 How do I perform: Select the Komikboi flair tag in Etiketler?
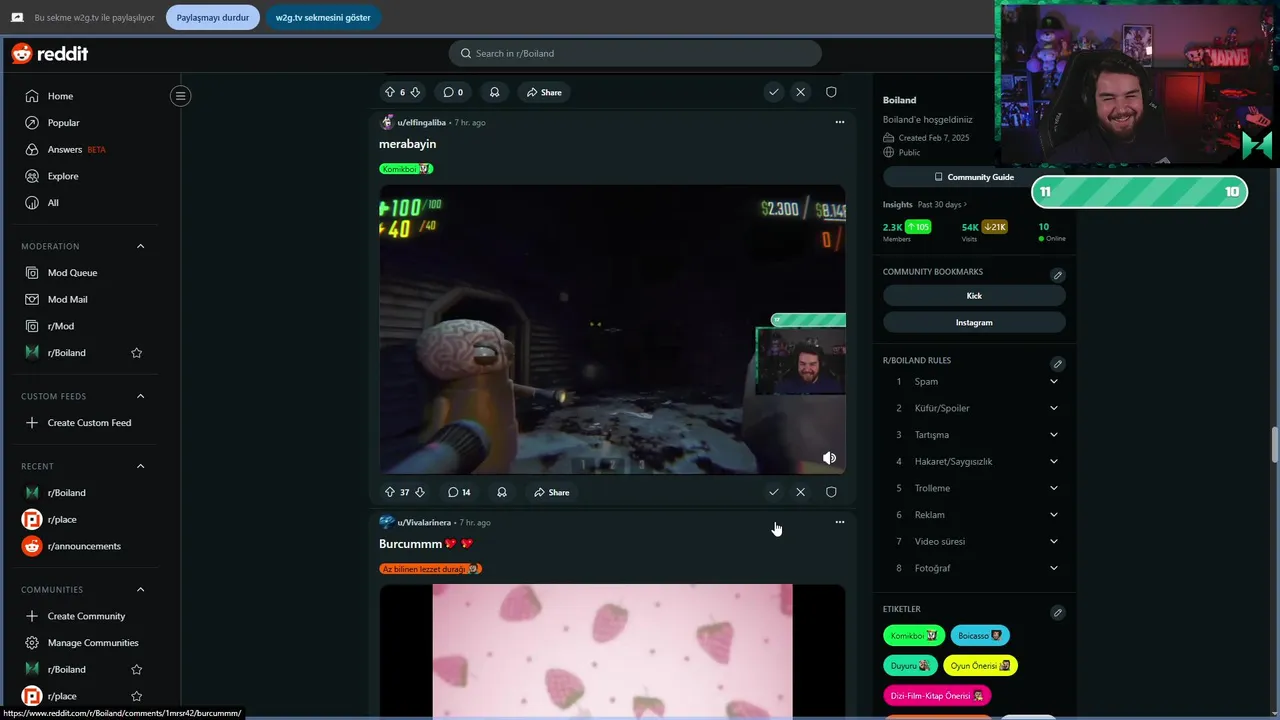pos(913,636)
